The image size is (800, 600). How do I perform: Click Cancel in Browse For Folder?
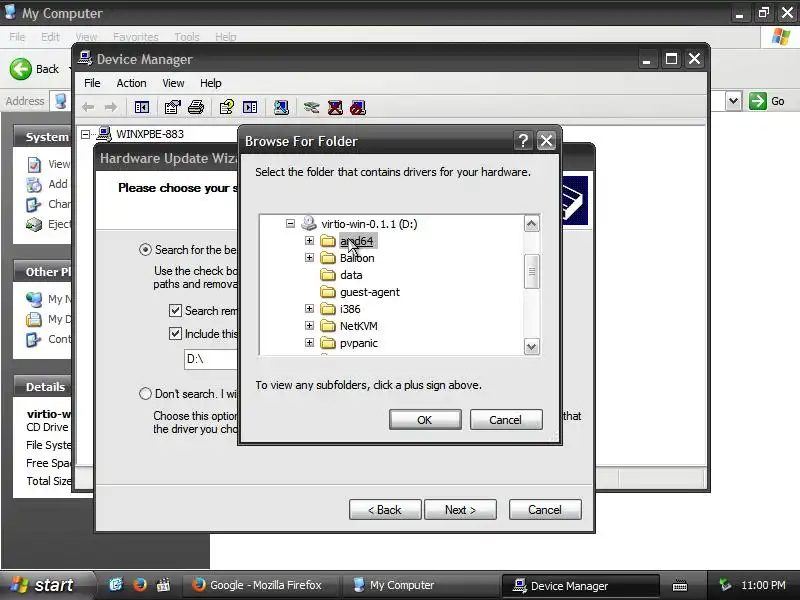506,419
